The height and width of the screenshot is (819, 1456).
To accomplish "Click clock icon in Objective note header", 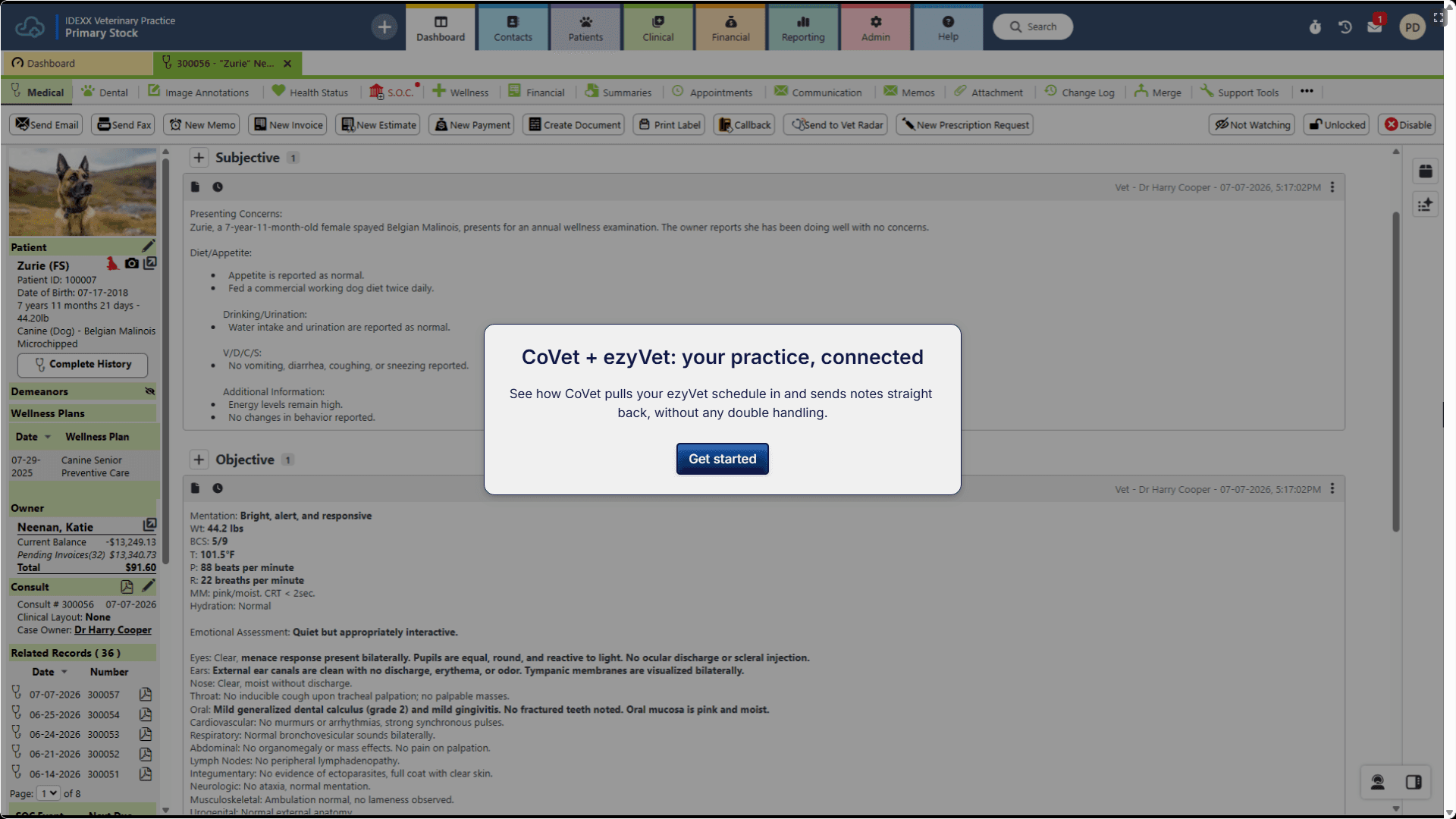I will [218, 488].
